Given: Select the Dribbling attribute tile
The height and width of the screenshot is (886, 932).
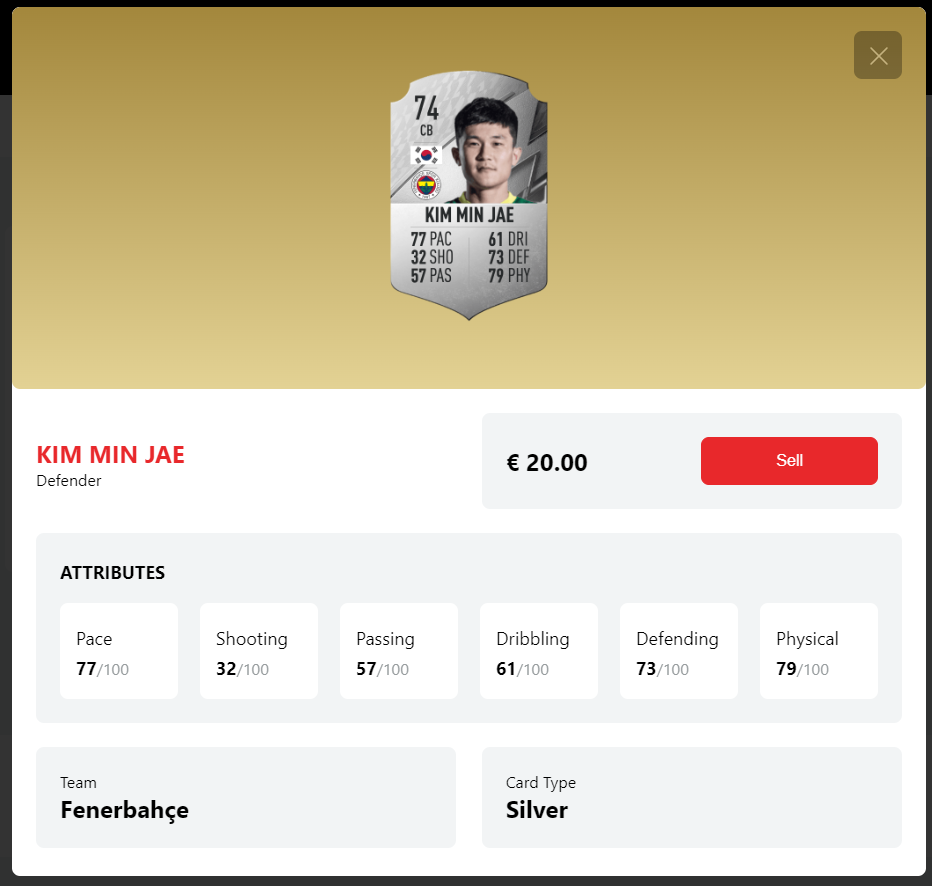Looking at the screenshot, I should pos(539,651).
